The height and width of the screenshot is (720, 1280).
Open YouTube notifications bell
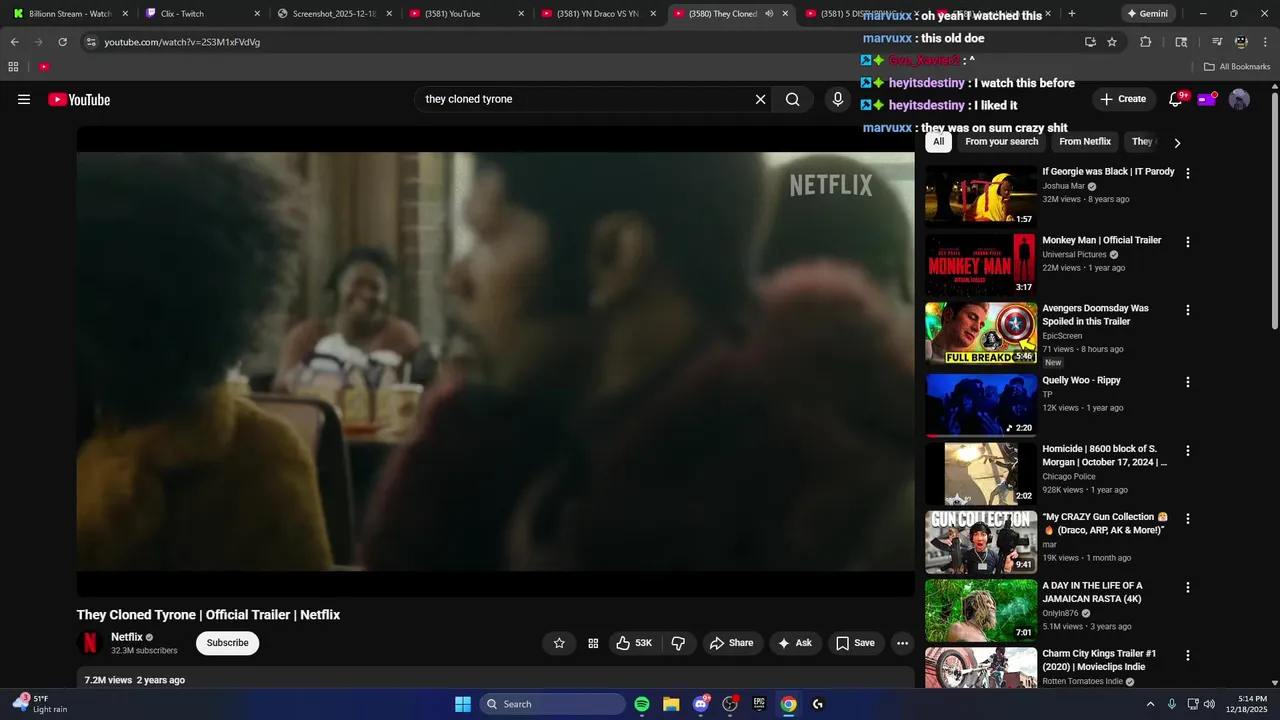[x=1176, y=99]
